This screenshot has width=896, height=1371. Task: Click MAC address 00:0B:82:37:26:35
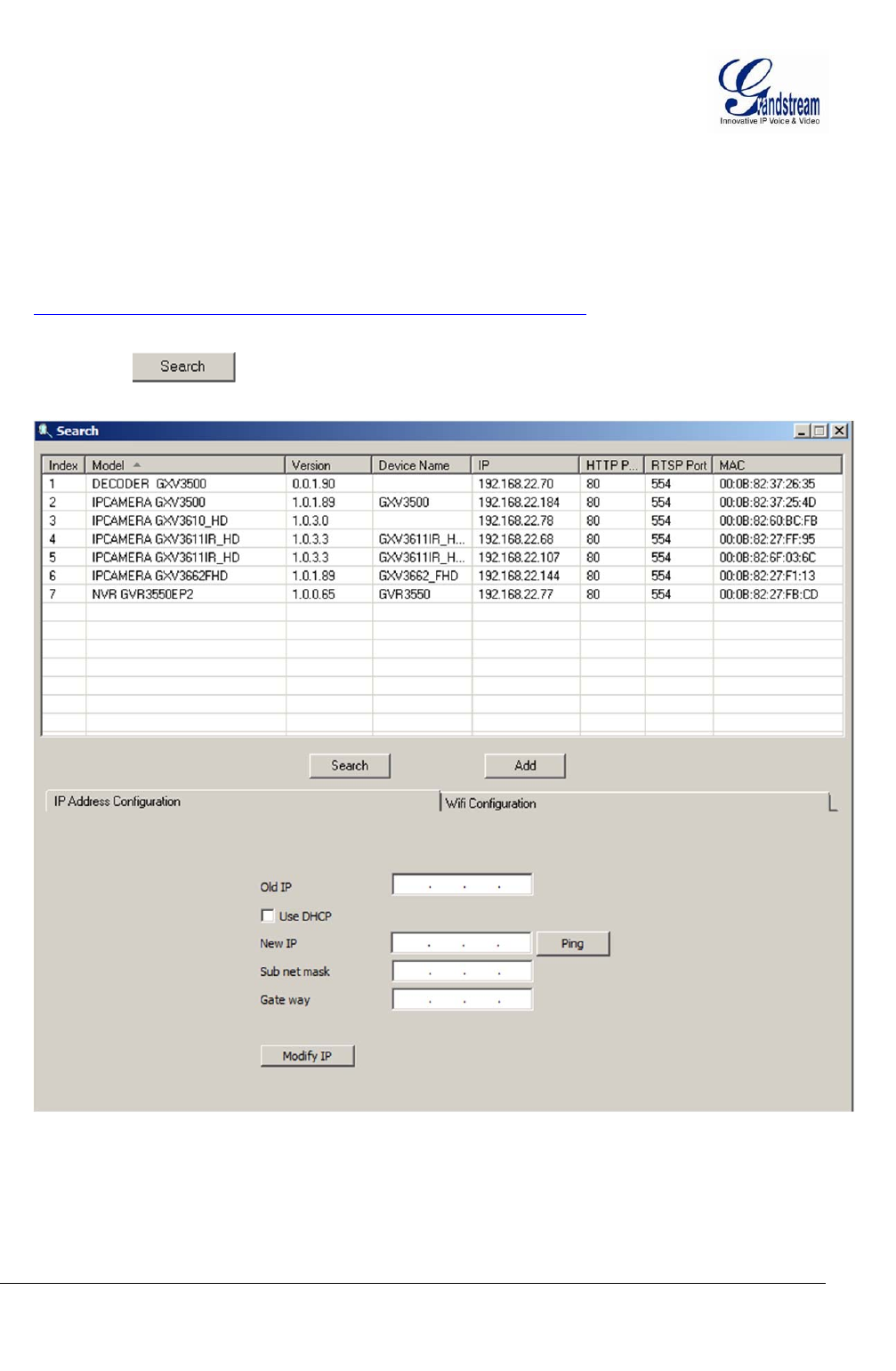click(767, 484)
